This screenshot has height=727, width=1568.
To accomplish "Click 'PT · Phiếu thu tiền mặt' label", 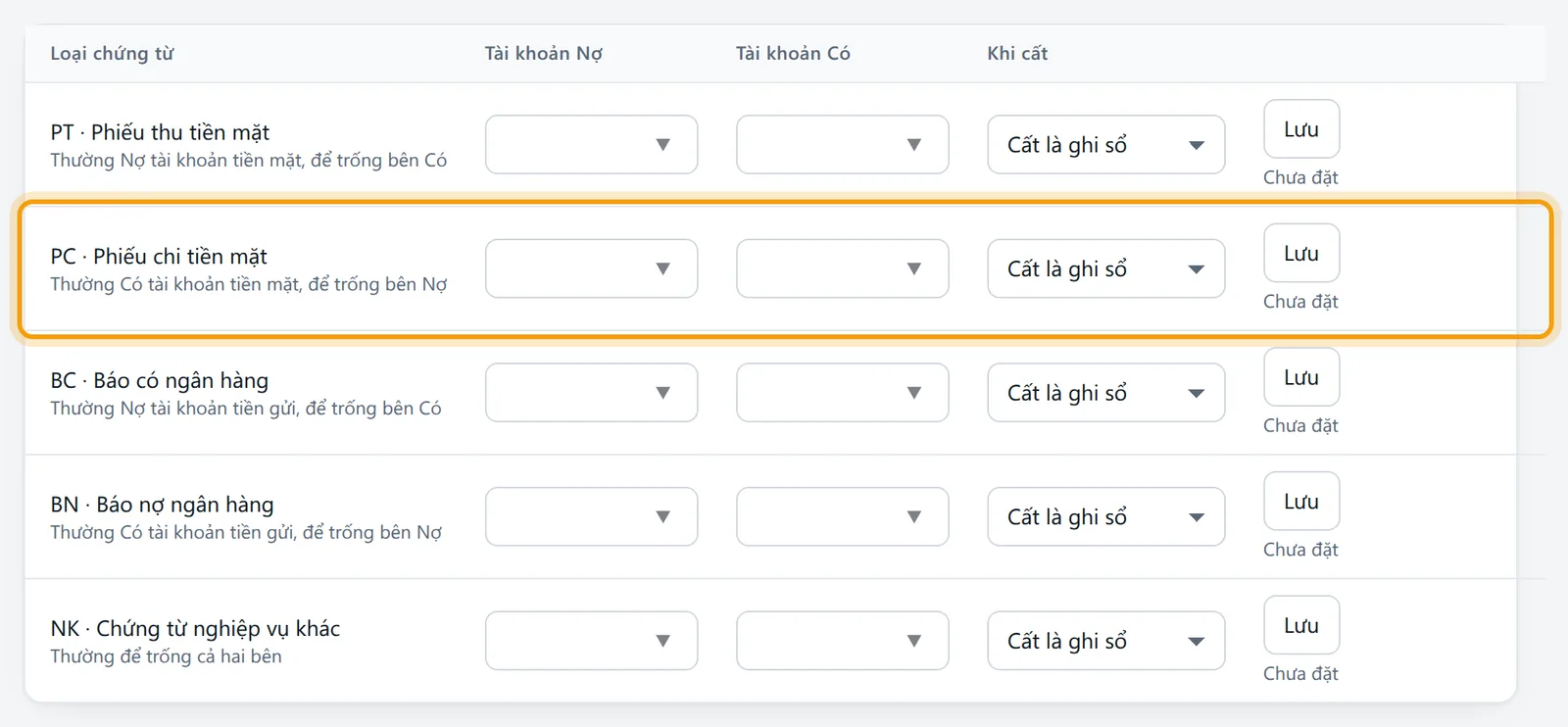I will click(x=160, y=132).
